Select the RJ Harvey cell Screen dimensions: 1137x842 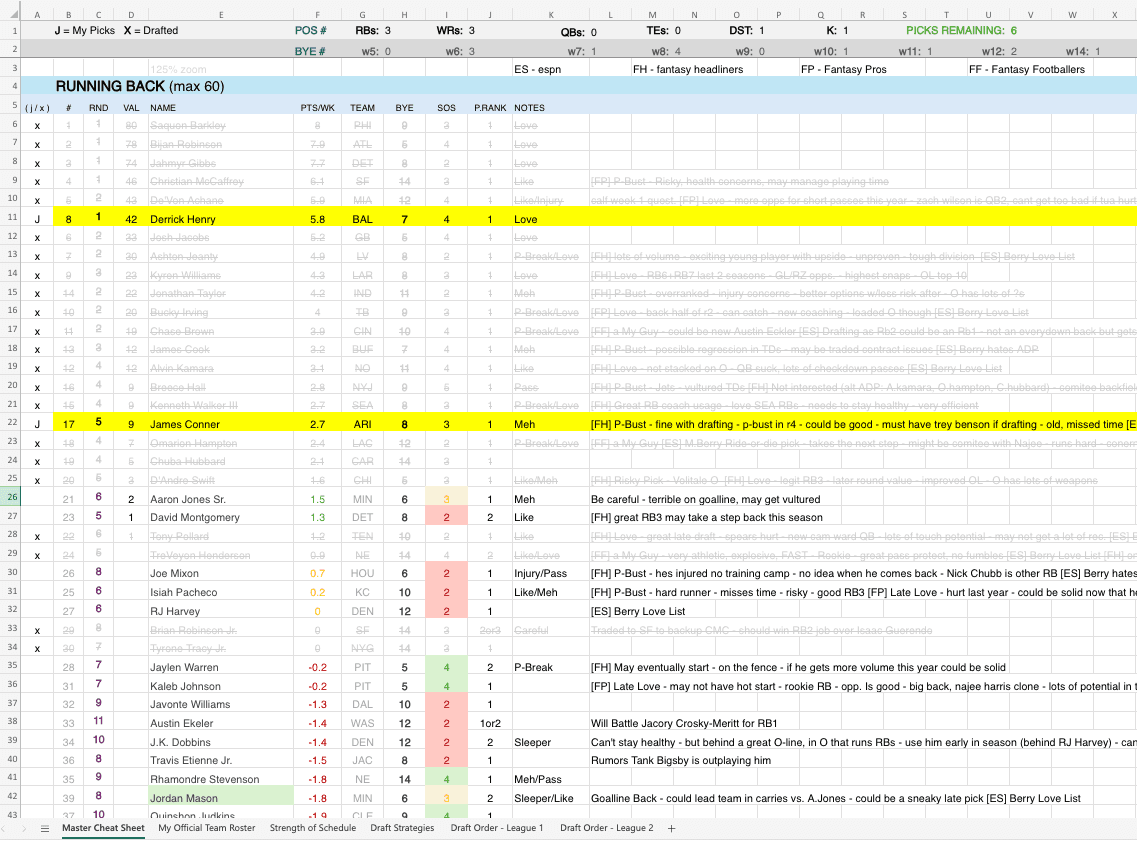point(220,611)
